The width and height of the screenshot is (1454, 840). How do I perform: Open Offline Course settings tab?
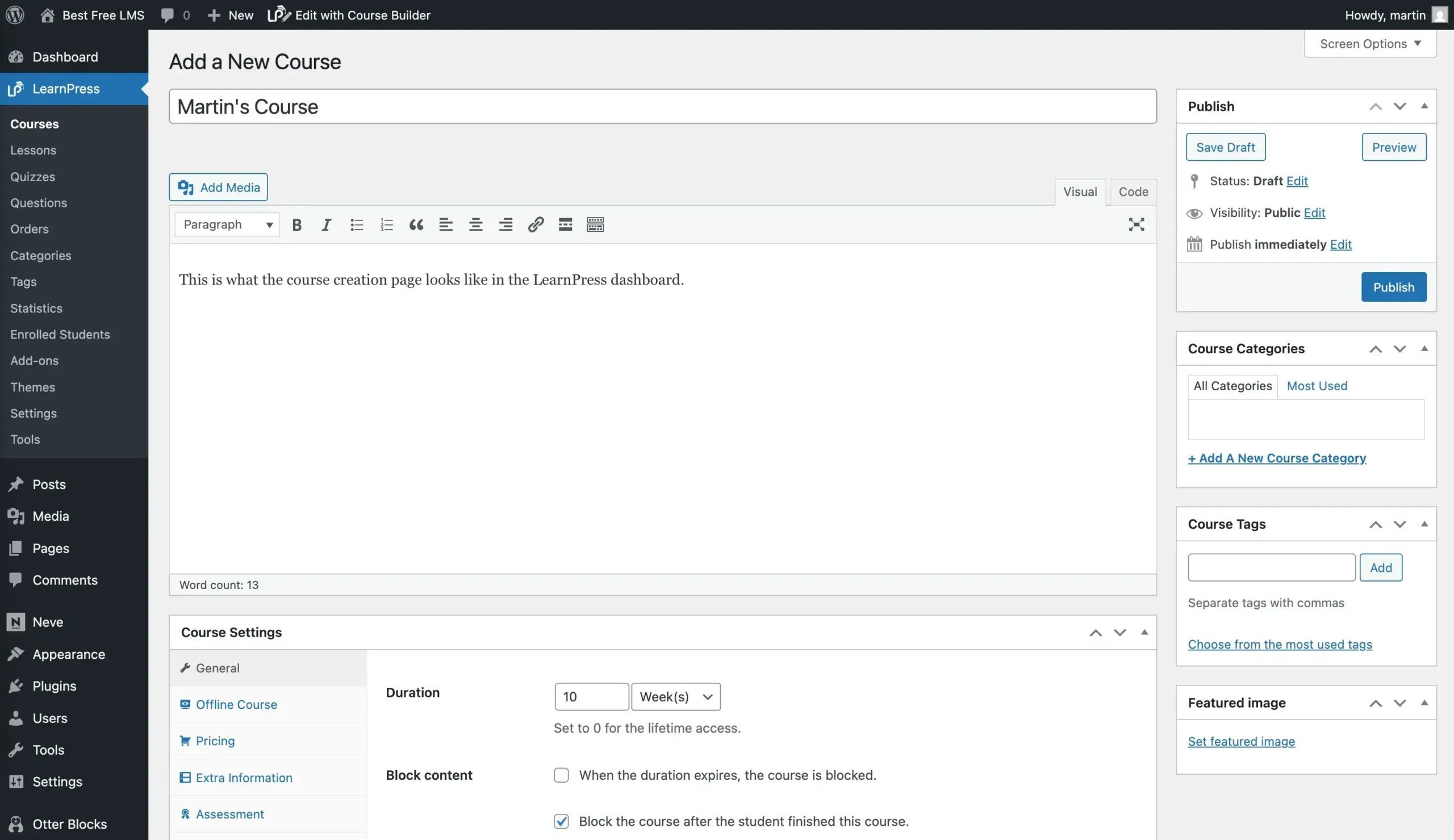click(x=268, y=704)
